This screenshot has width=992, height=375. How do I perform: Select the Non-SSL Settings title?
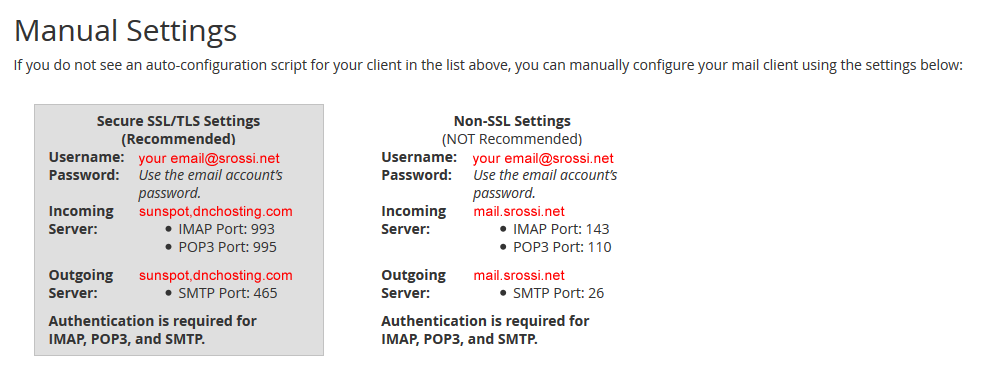[x=512, y=121]
